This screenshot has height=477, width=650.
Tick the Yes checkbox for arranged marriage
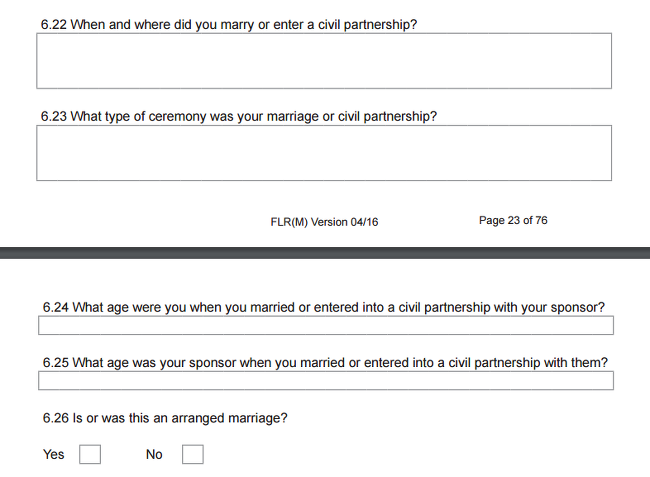coord(90,454)
